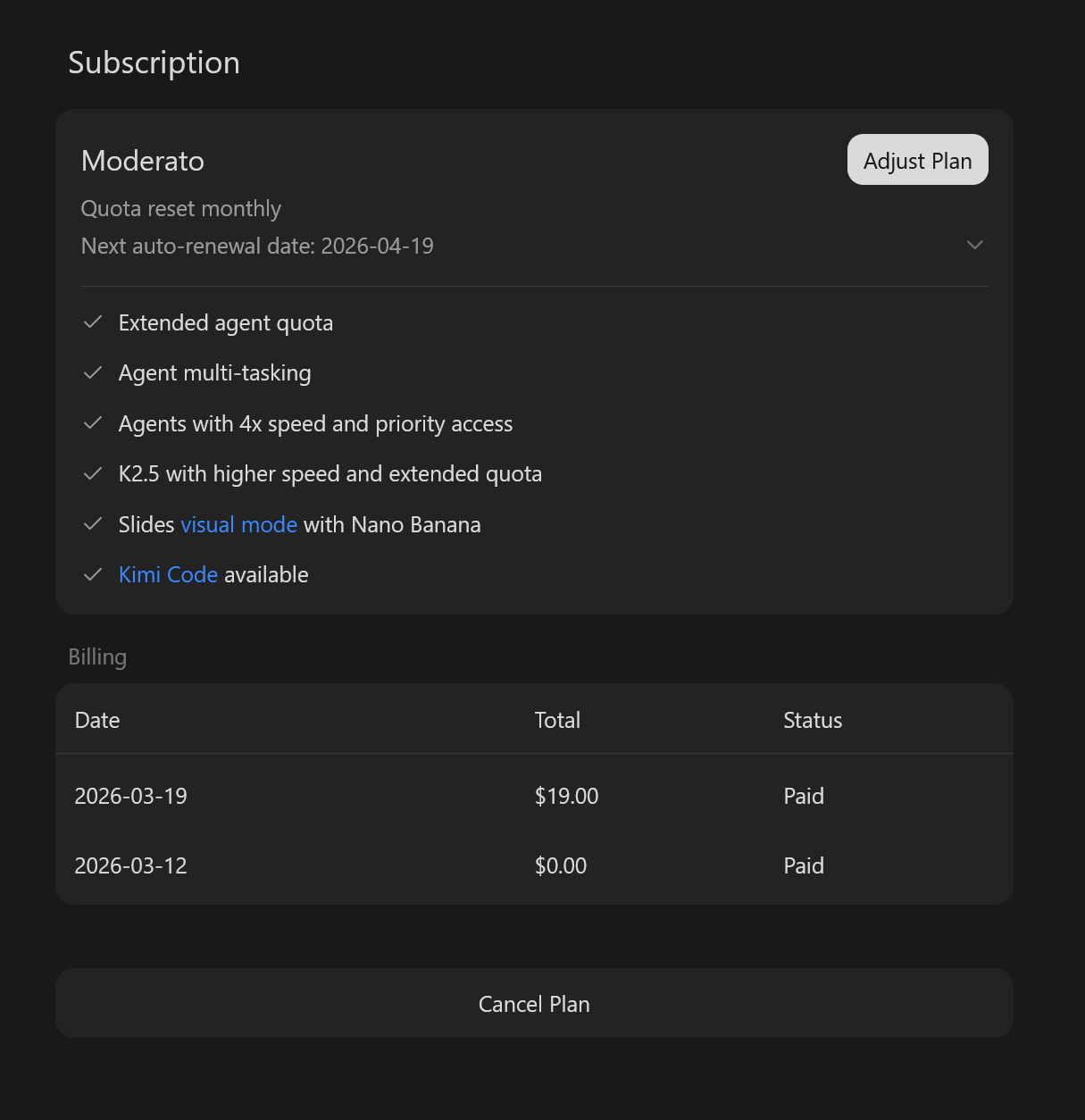
Task: Click the next auto-renewal date text
Action: pyautogui.click(x=257, y=246)
